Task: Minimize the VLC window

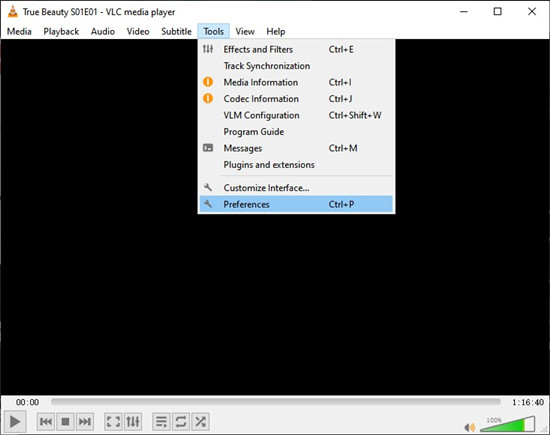Action: [x=464, y=12]
